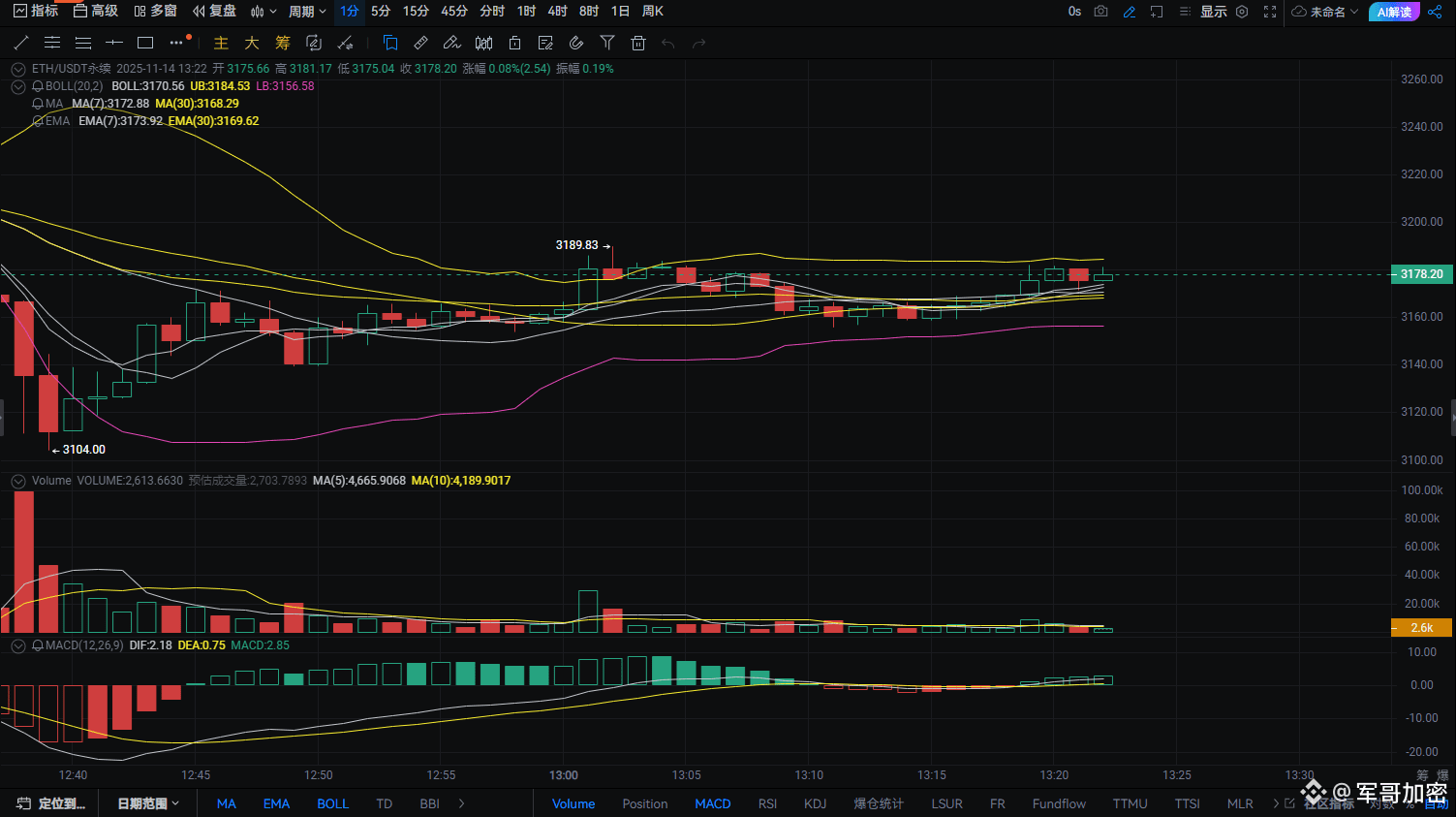
Task: Toggle the RSI sub-indicator
Action: [x=767, y=803]
